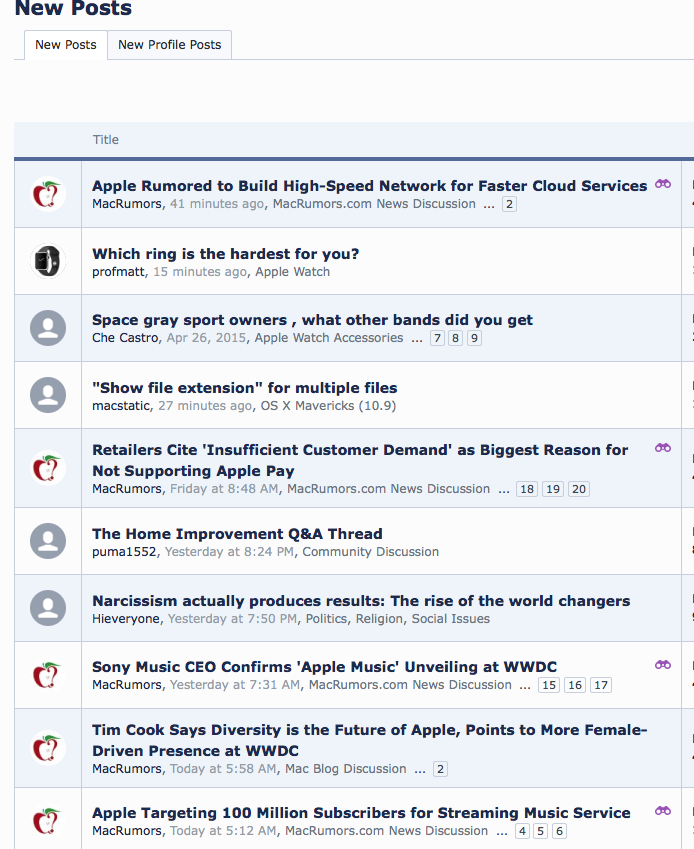
Task: Open 'Show file extension' thread
Action: pyautogui.click(x=245, y=388)
